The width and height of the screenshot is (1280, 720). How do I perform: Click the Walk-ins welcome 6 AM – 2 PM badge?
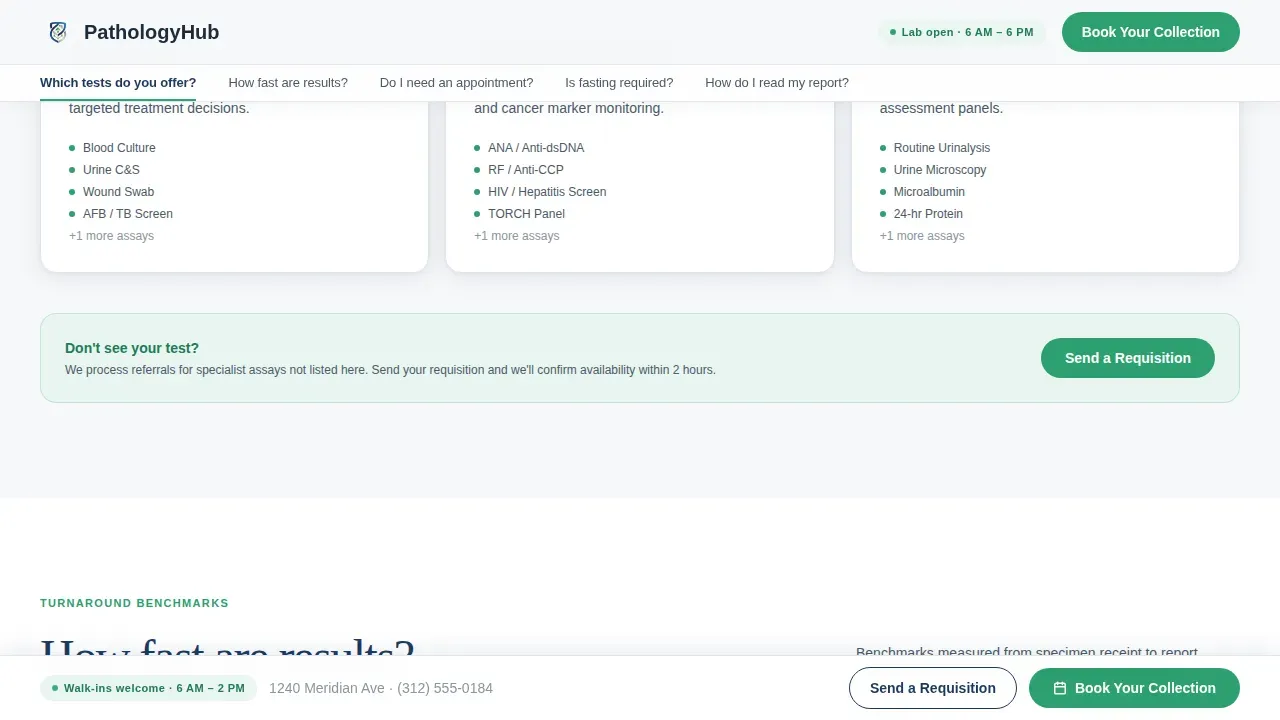coord(148,688)
